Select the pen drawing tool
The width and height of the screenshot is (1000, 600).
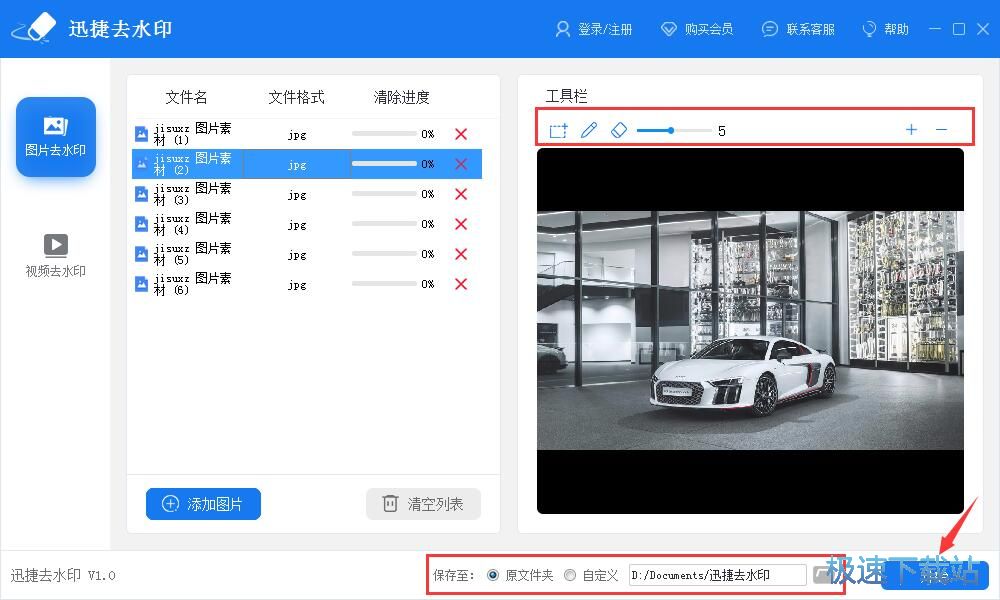pos(589,129)
